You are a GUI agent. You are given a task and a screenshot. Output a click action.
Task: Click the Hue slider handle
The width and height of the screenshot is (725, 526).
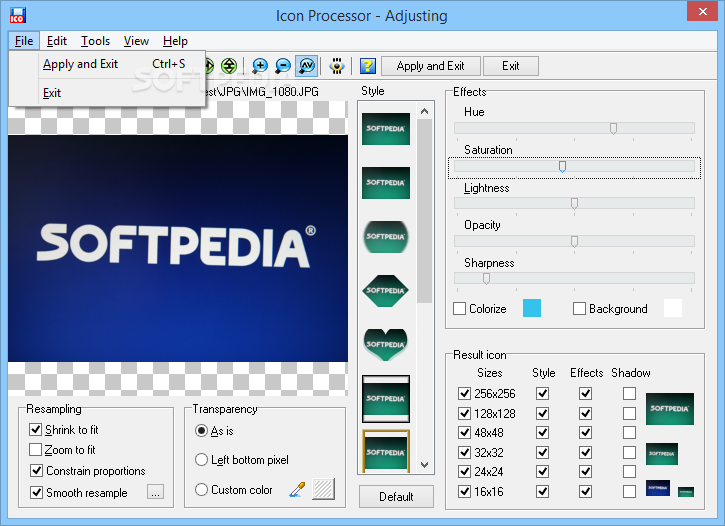[x=613, y=128]
